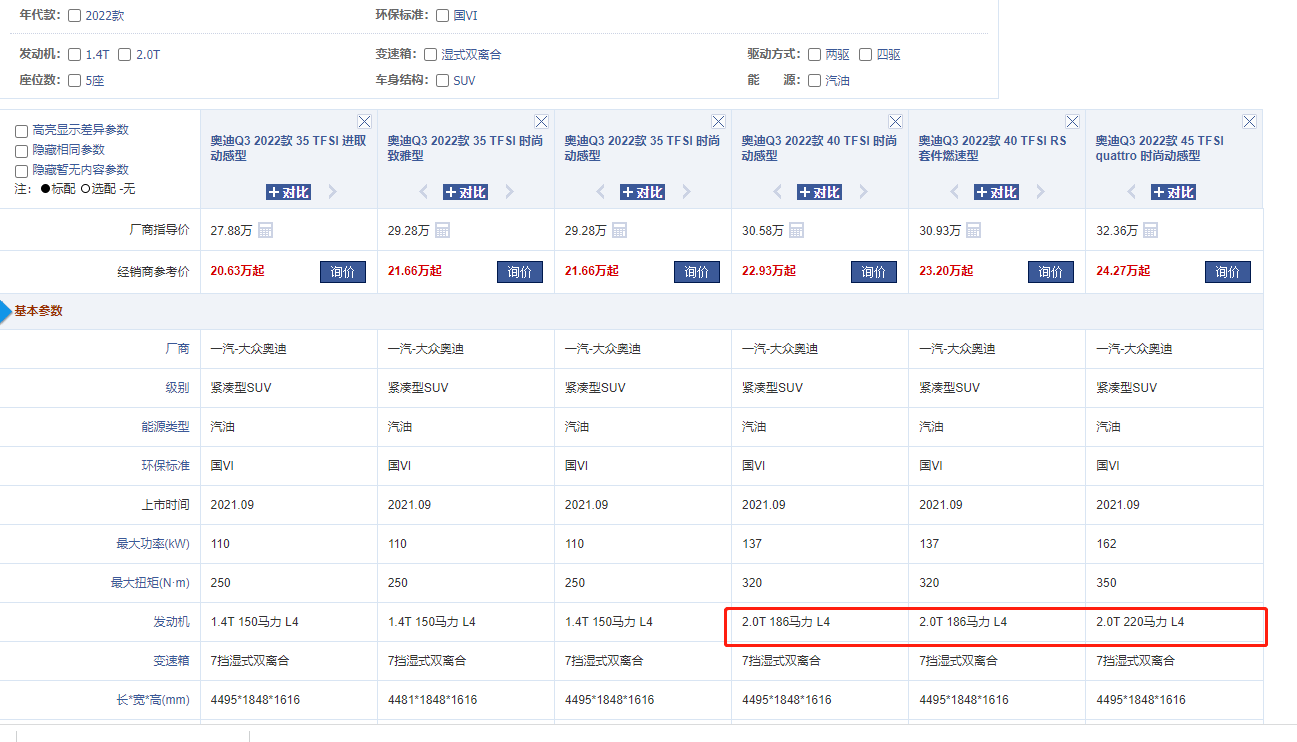
Task: Remove the 45 TFSI quattro 时尚动感型 column
Action: tap(1249, 120)
